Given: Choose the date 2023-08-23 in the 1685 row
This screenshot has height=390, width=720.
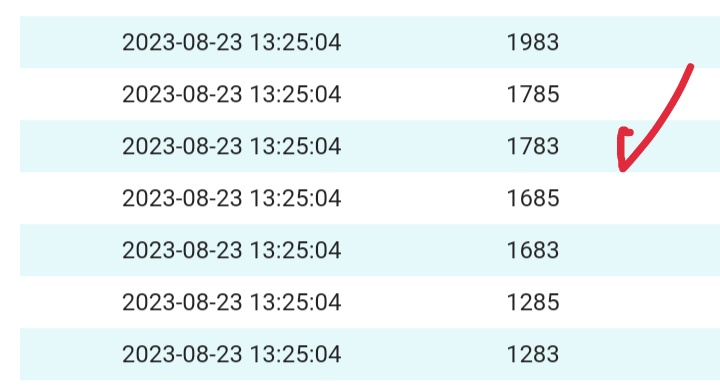Looking at the screenshot, I should click(182, 198).
